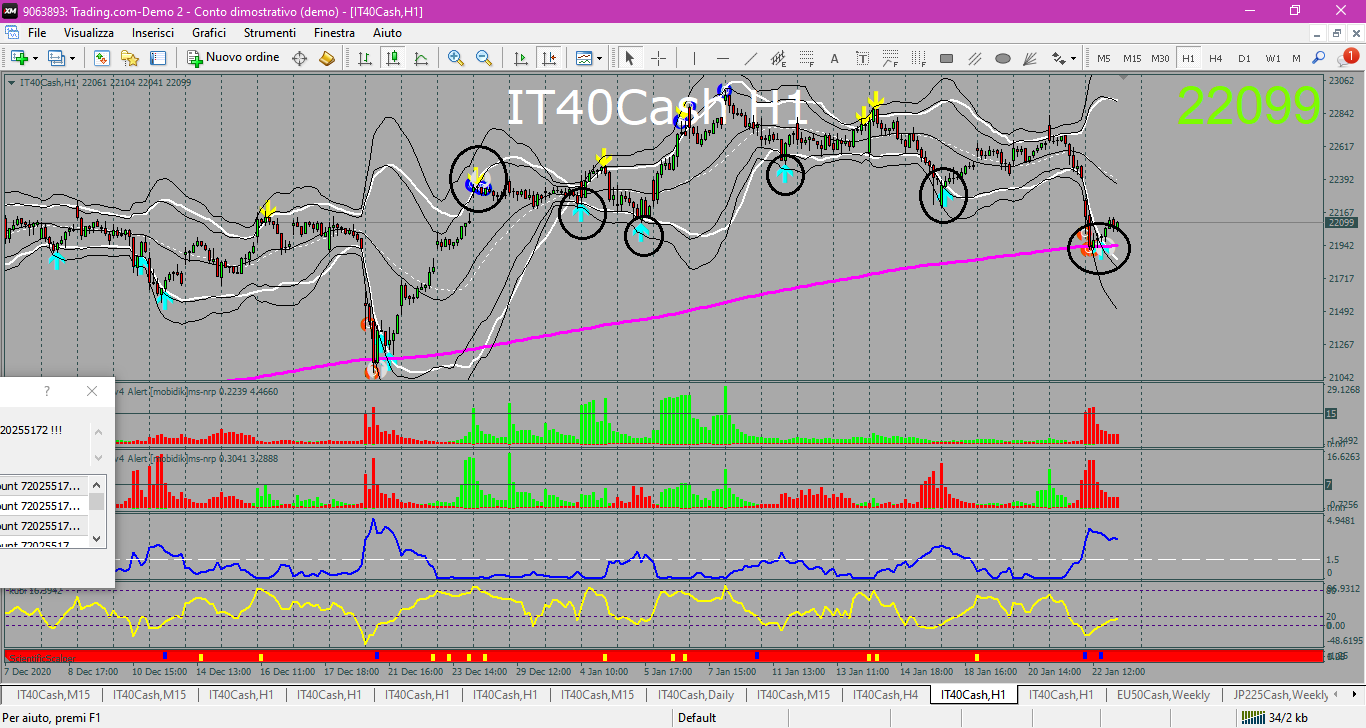Image resolution: width=1366 pixels, height=728 pixels.
Task: Select the Fibonacci retracement tool
Action: click(806, 58)
